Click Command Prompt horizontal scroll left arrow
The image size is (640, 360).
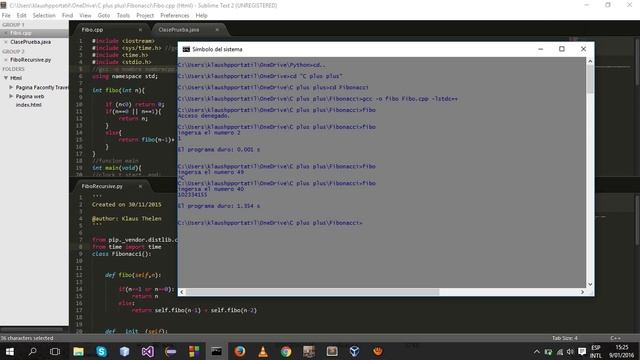182,292
